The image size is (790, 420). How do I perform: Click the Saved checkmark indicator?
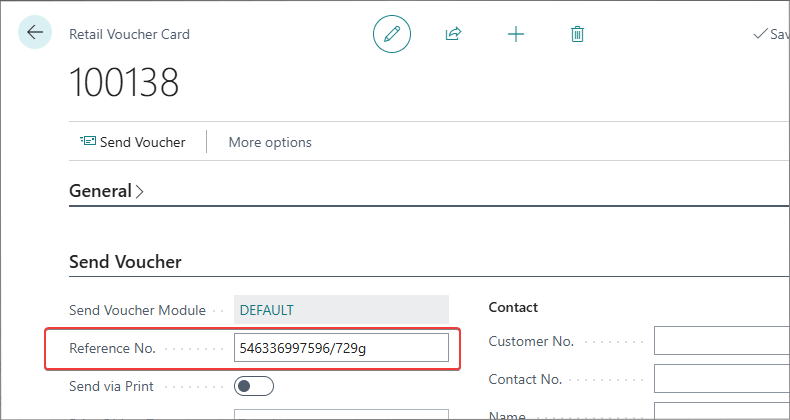[x=771, y=34]
